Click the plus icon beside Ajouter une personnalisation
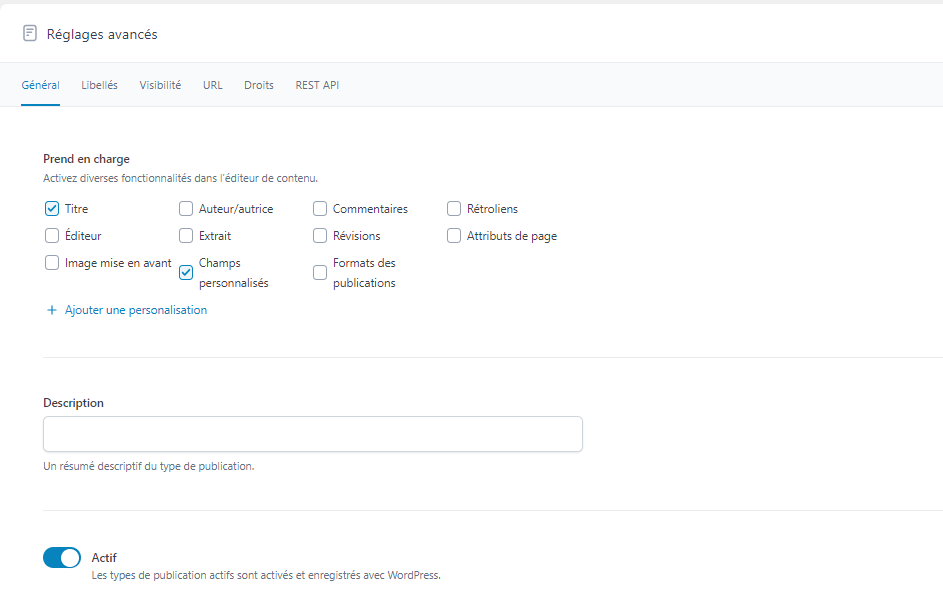 [52, 310]
